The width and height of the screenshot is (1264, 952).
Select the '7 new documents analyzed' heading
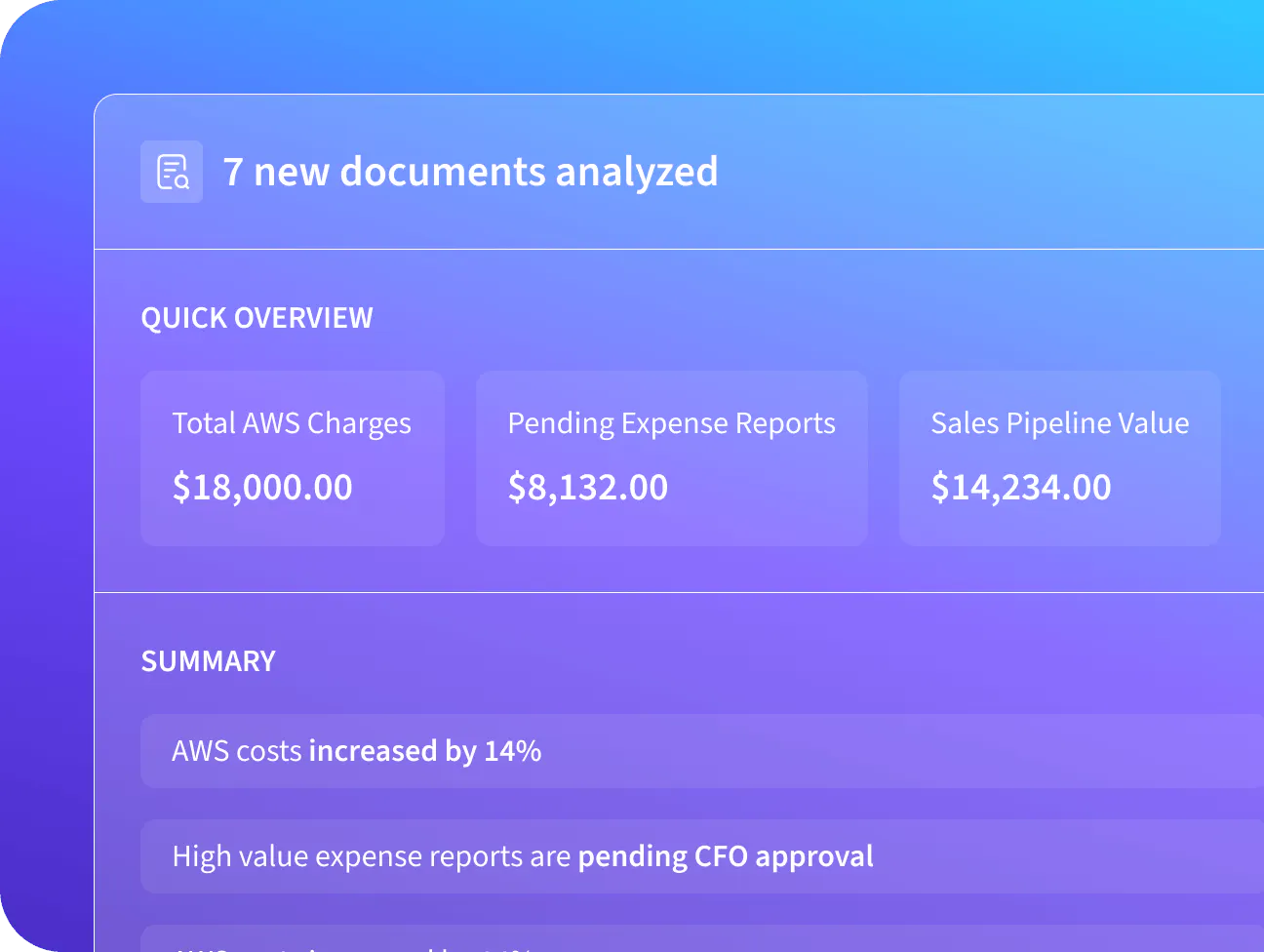click(470, 172)
